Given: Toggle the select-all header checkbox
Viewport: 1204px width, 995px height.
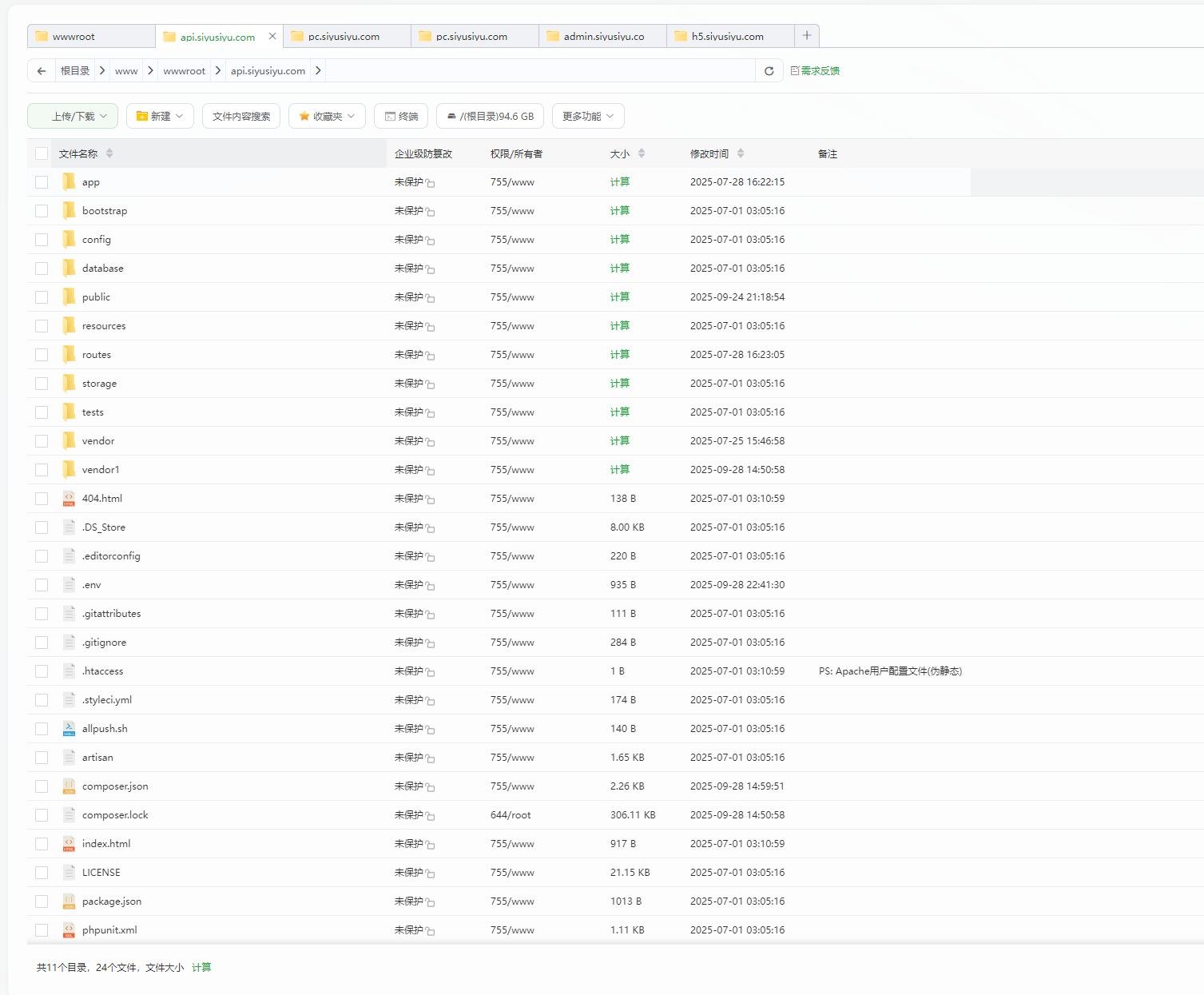Looking at the screenshot, I should coord(42,153).
